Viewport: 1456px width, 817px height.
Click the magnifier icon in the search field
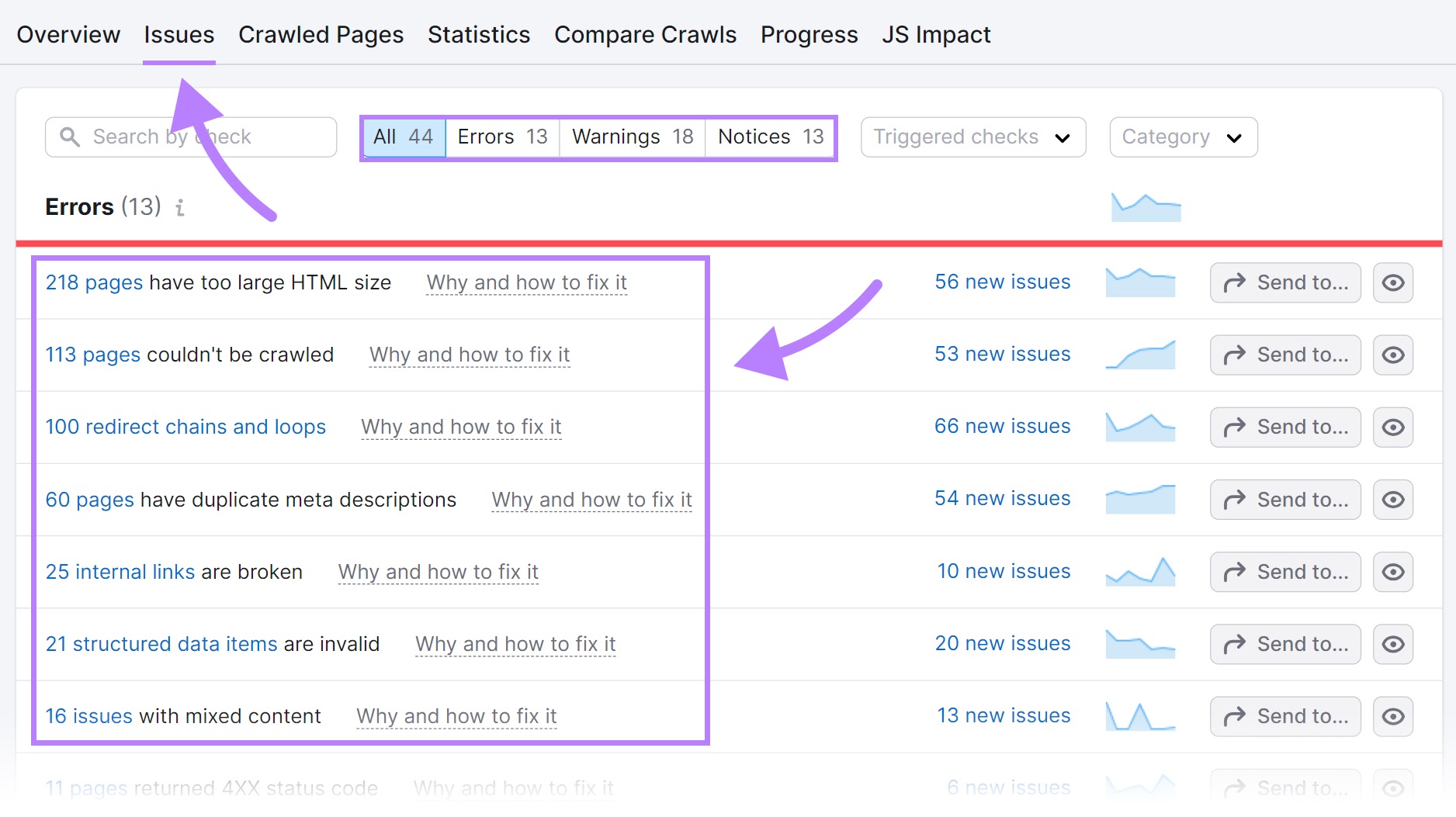[x=70, y=137]
